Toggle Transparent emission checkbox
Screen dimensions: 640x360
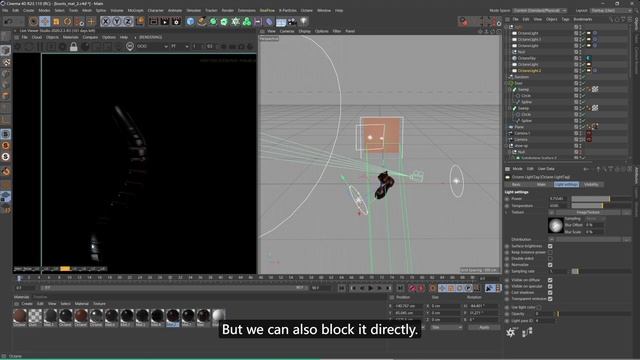pyautogui.click(x=550, y=299)
